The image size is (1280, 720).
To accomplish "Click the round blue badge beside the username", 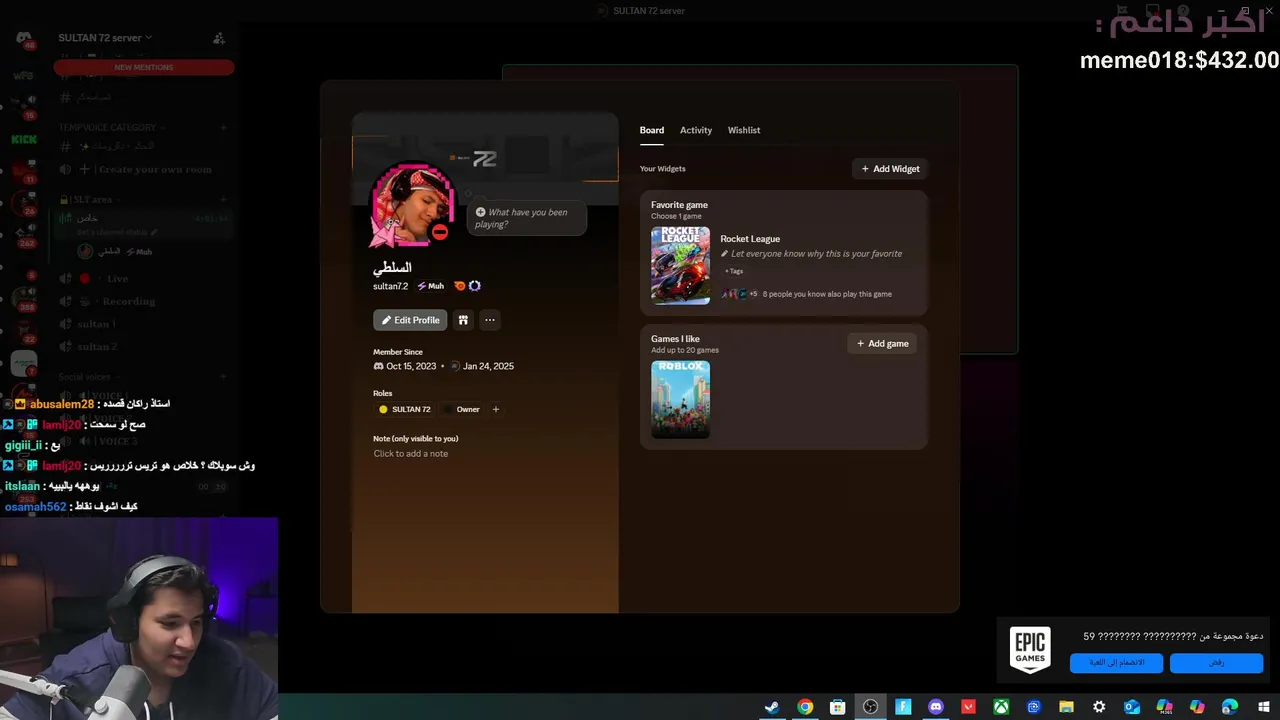I will (x=474, y=286).
